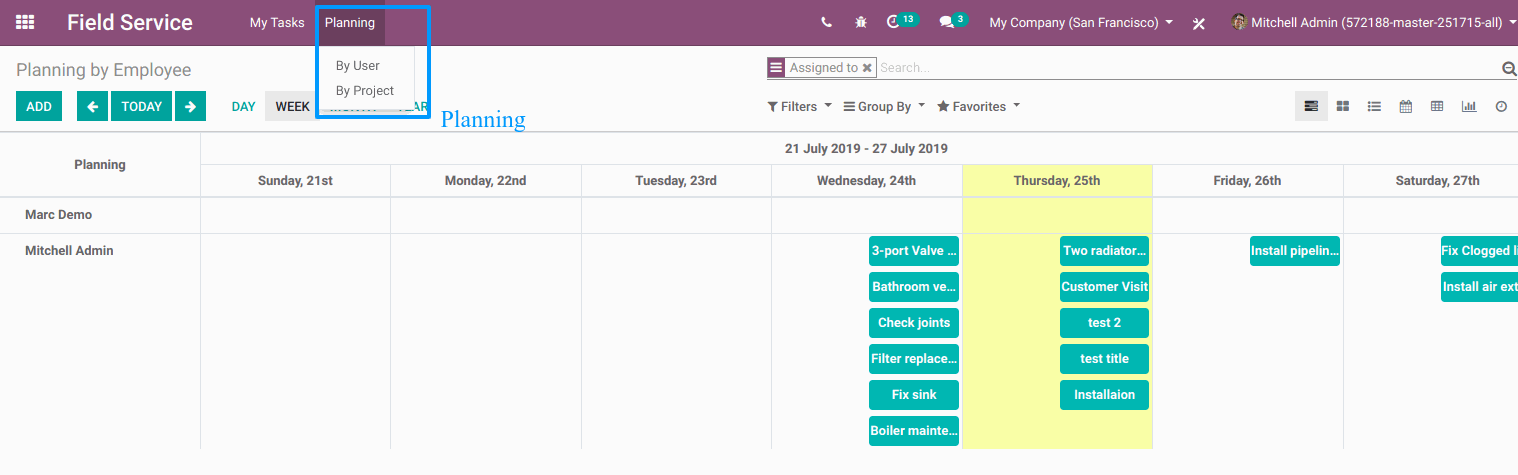The image size is (1518, 475).
Task: Open the test title task
Action: pyautogui.click(x=1104, y=359)
